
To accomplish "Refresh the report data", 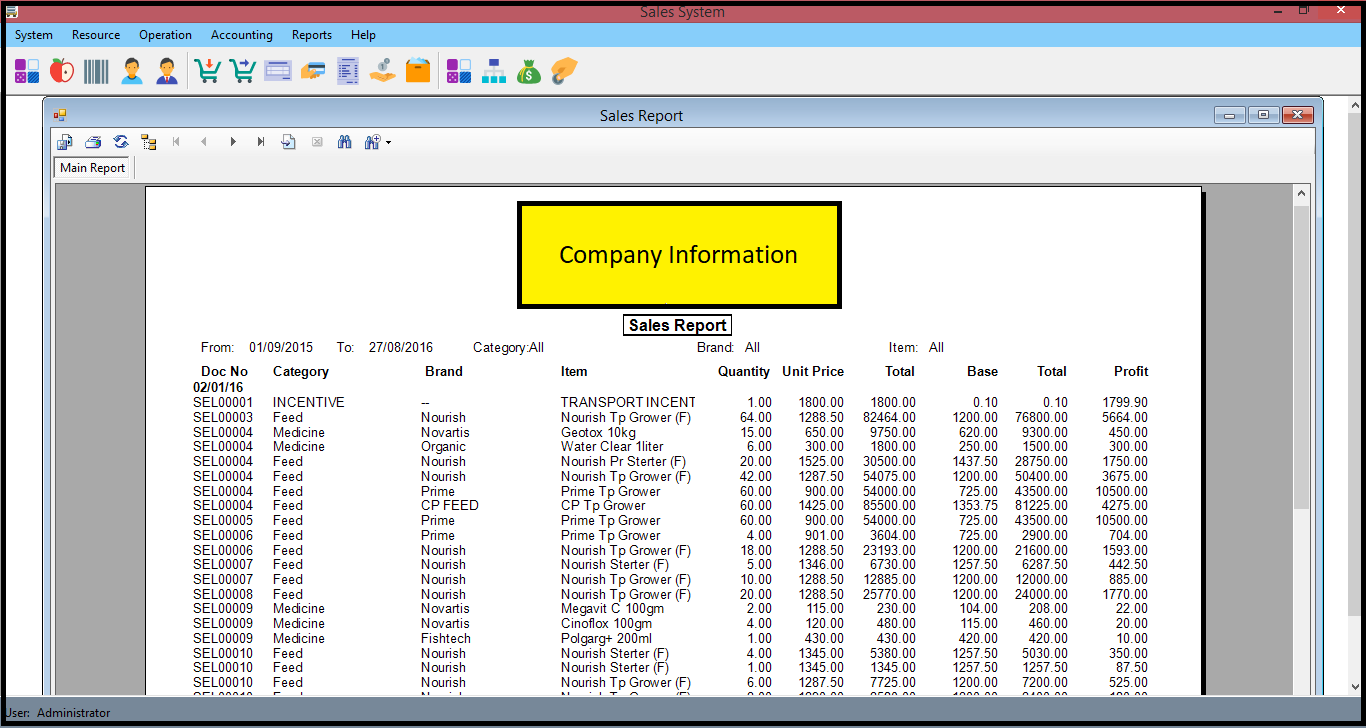I will click(121, 142).
